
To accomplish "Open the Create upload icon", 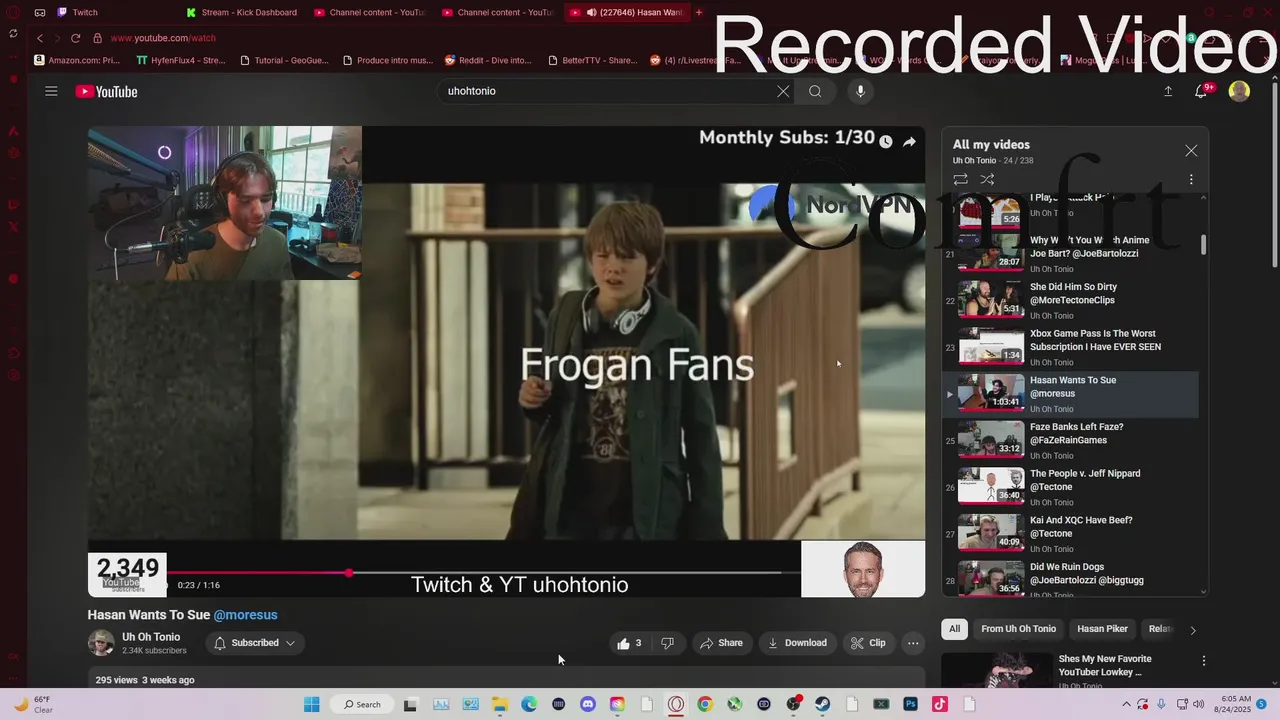I will 1168,91.
